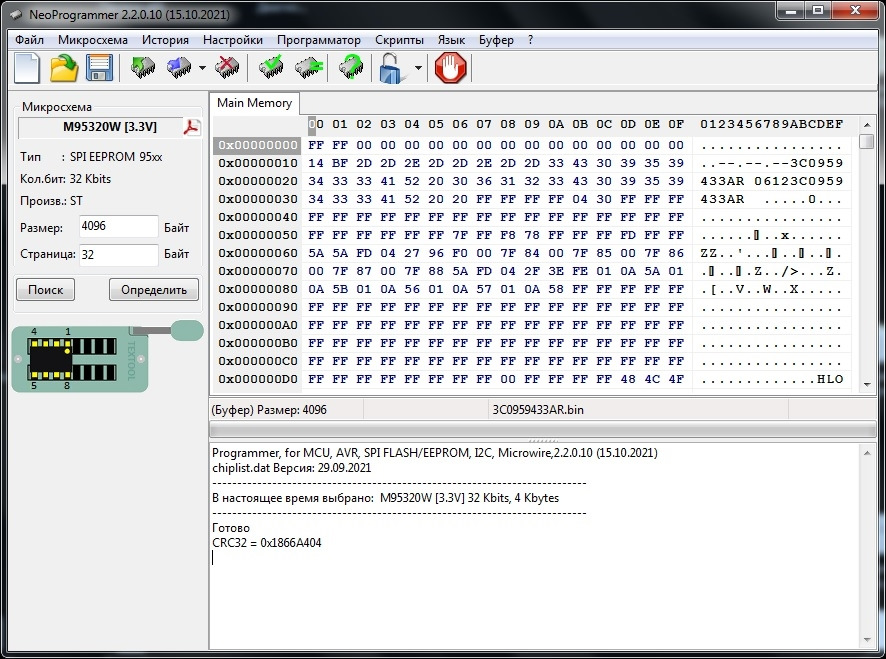Open the Скрипты menu
This screenshot has width=886, height=659.
coord(399,40)
